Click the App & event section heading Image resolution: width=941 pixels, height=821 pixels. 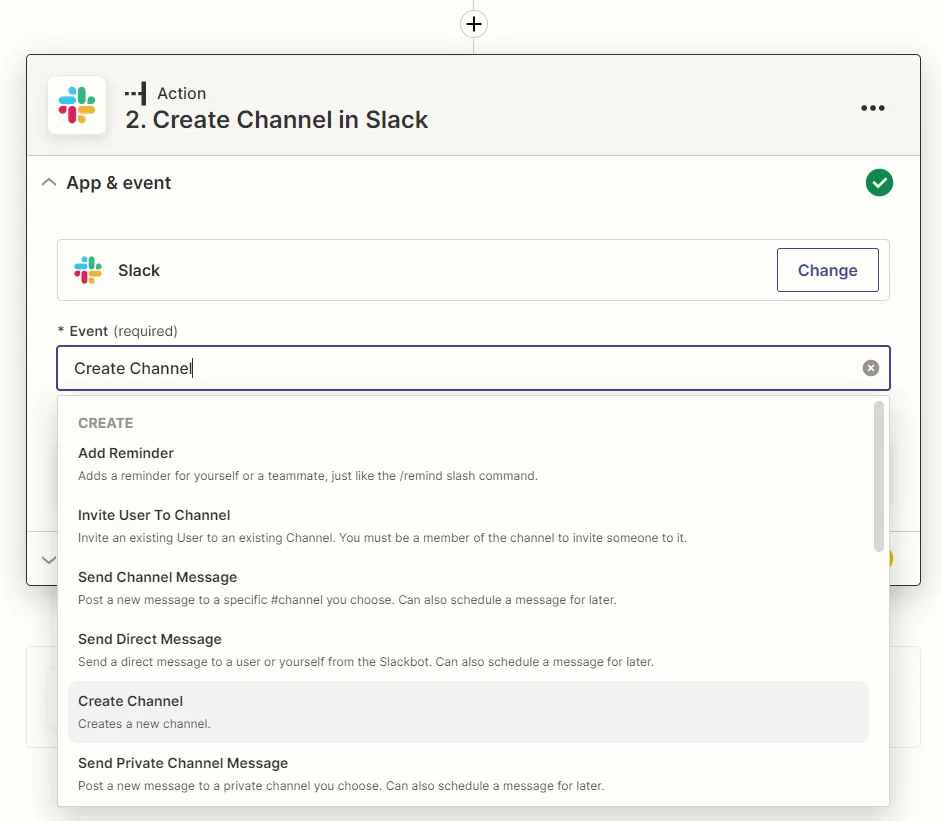click(118, 183)
